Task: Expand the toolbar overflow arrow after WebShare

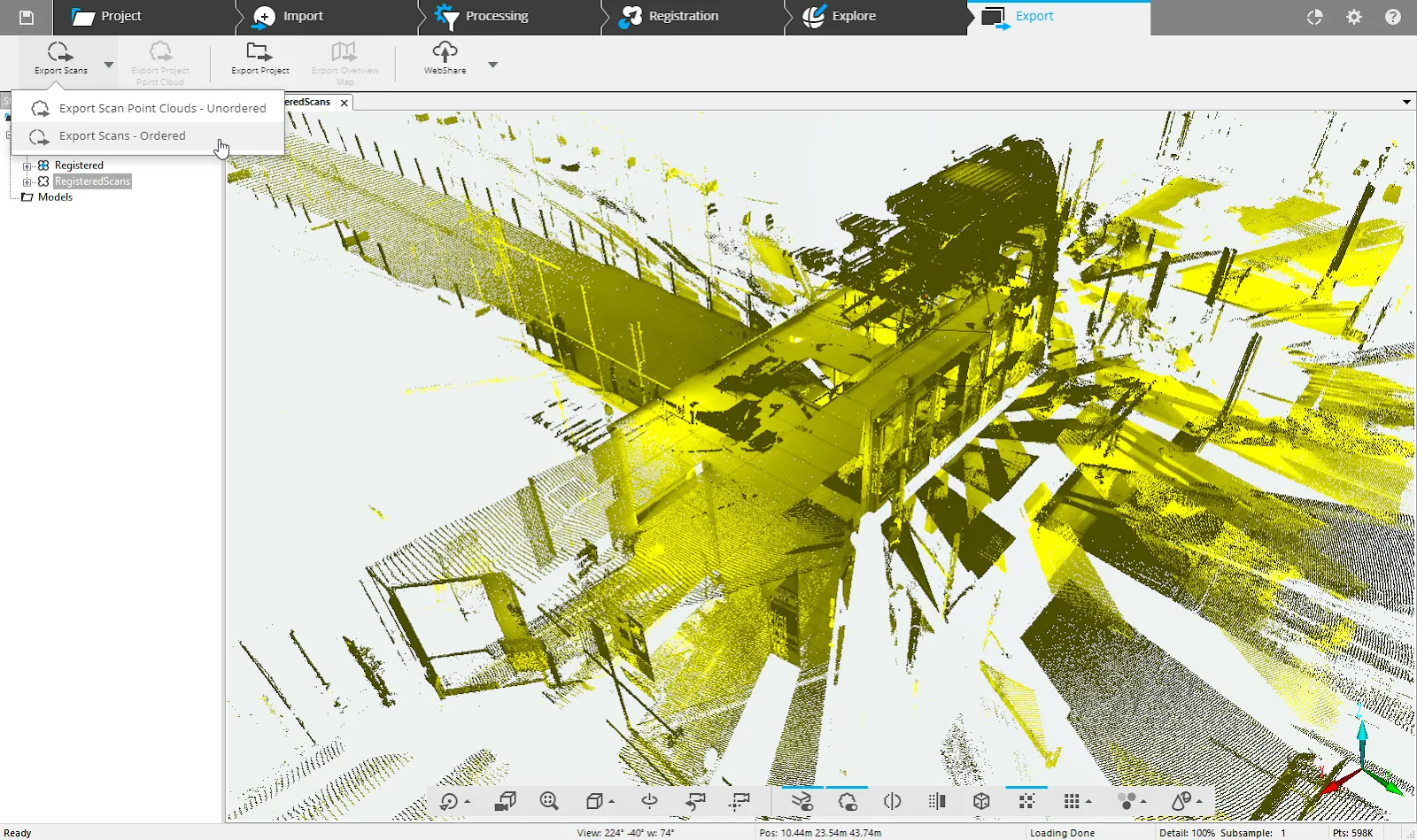Action: click(x=493, y=65)
